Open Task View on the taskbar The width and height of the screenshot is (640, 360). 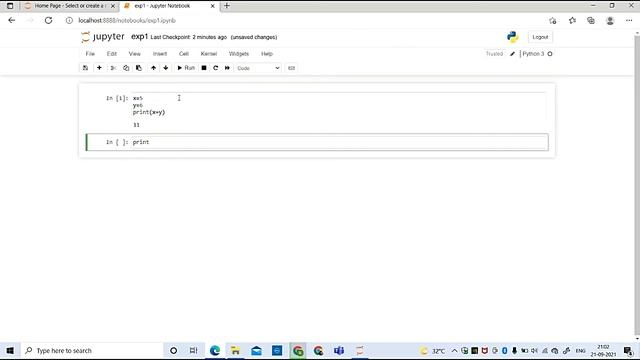(193, 351)
